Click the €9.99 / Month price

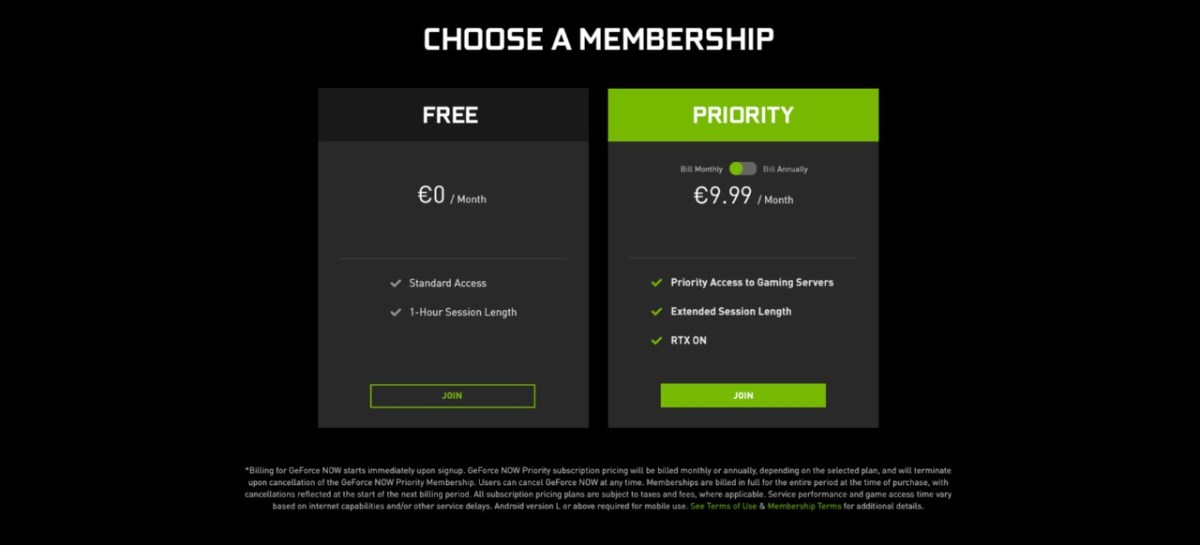pos(743,195)
